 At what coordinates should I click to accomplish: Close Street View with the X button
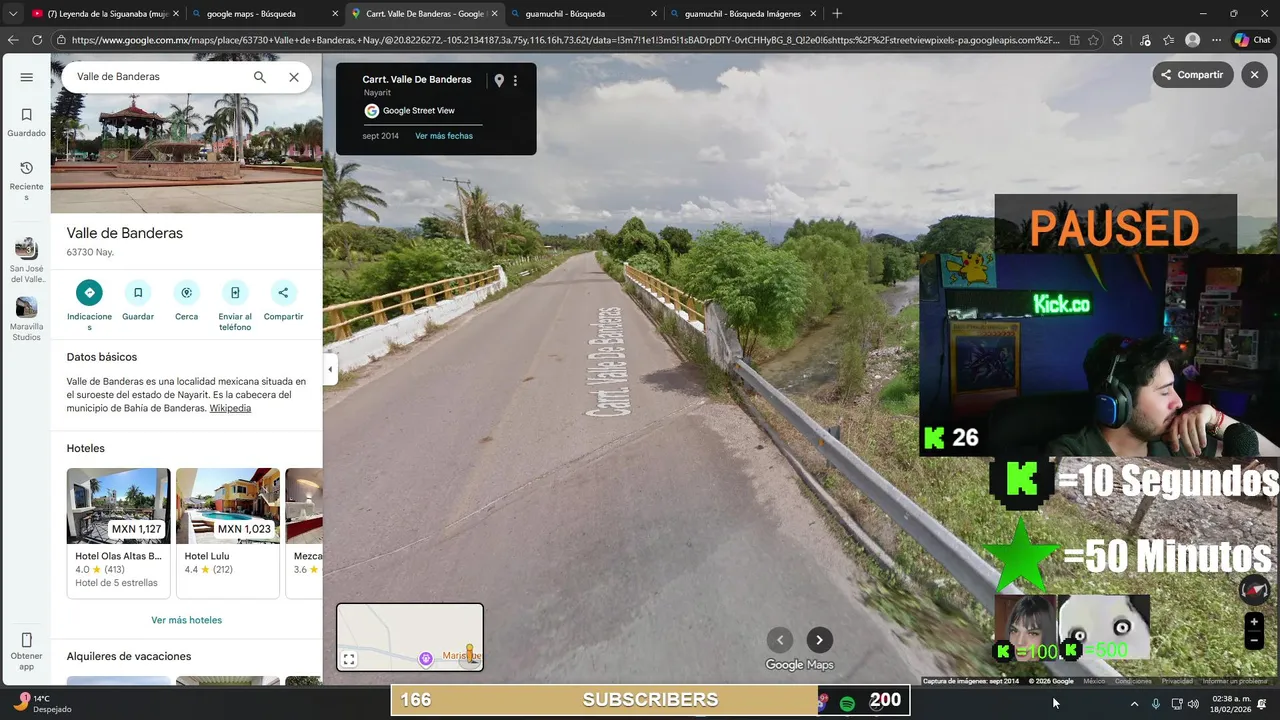coord(1254,75)
